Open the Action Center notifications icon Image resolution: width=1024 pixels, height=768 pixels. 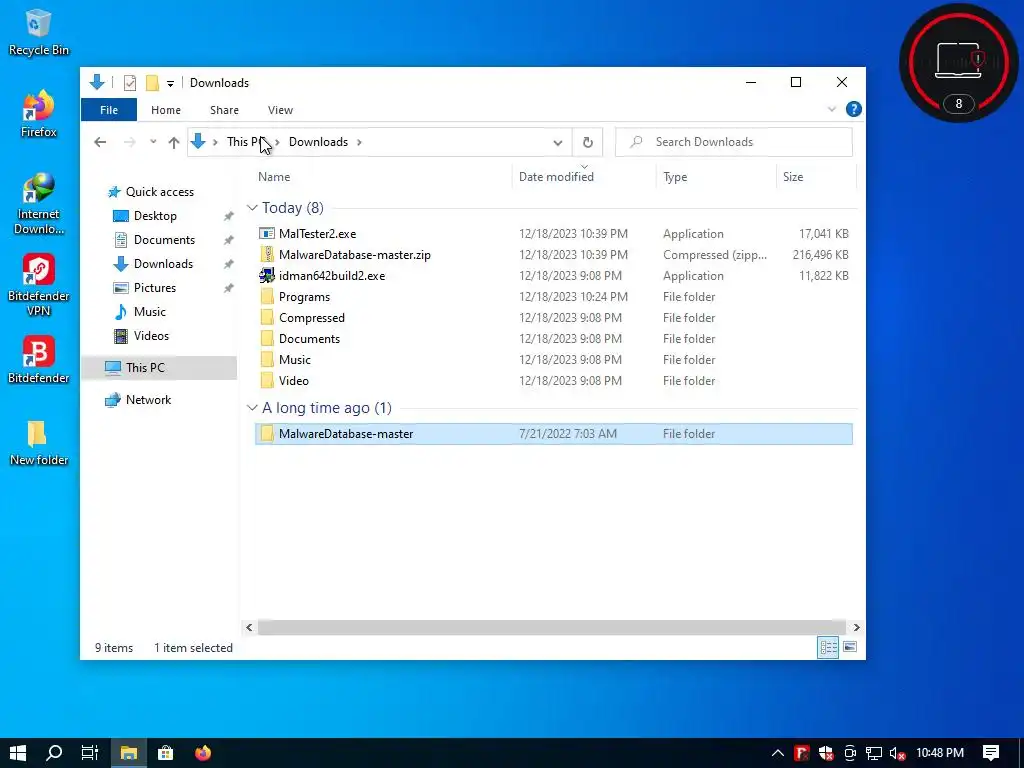[991, 753]
